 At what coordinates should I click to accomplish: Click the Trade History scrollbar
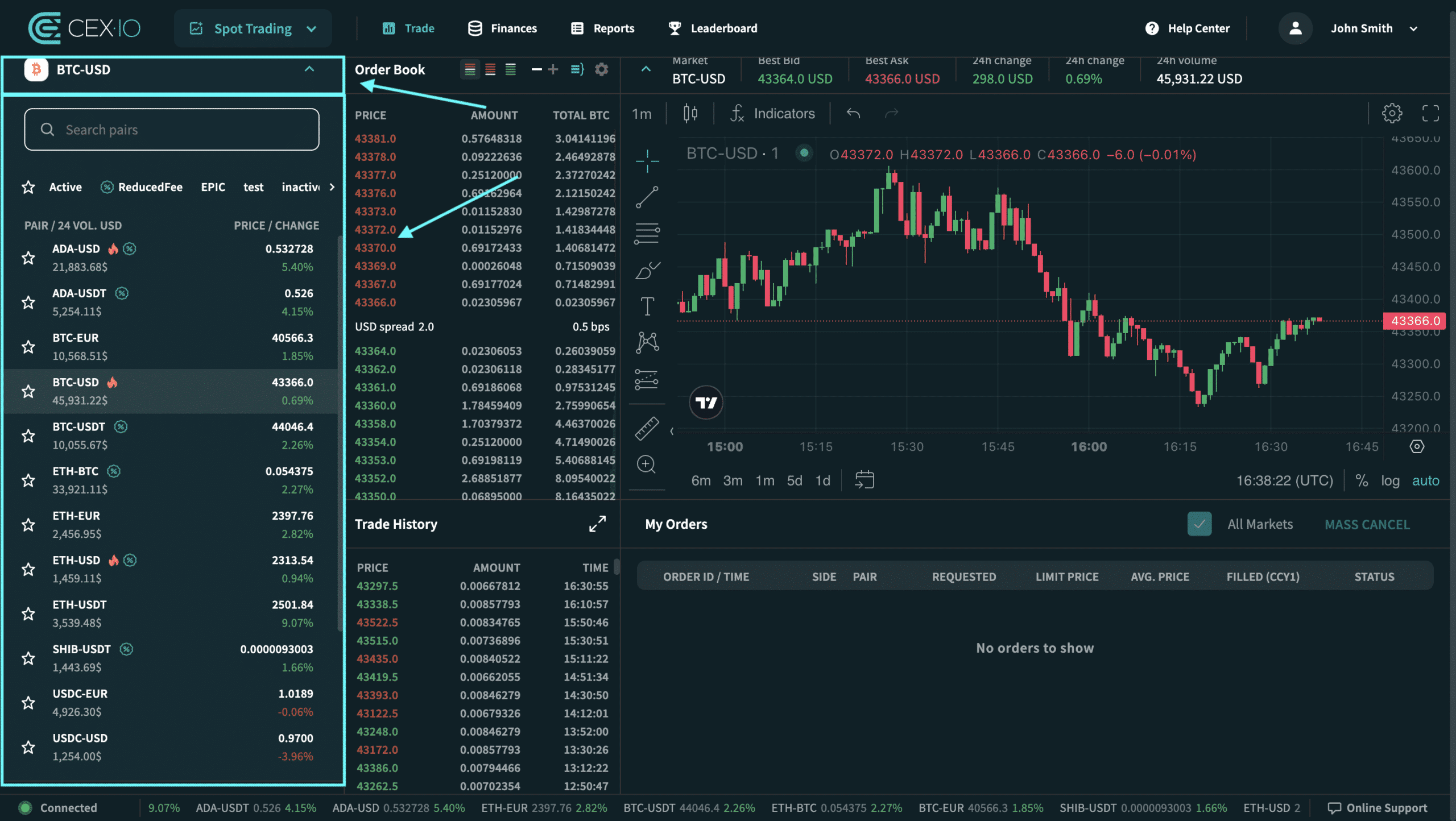(x=617, y=566)
